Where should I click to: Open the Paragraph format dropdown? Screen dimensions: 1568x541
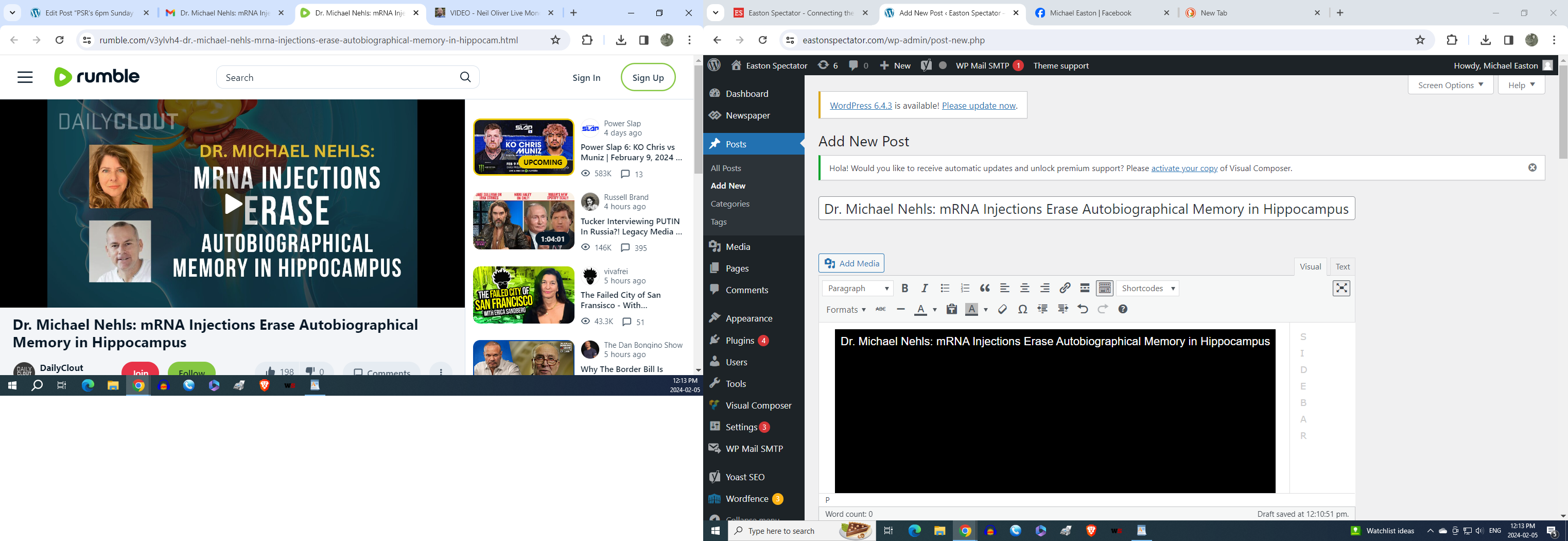(x=858, y=288)
